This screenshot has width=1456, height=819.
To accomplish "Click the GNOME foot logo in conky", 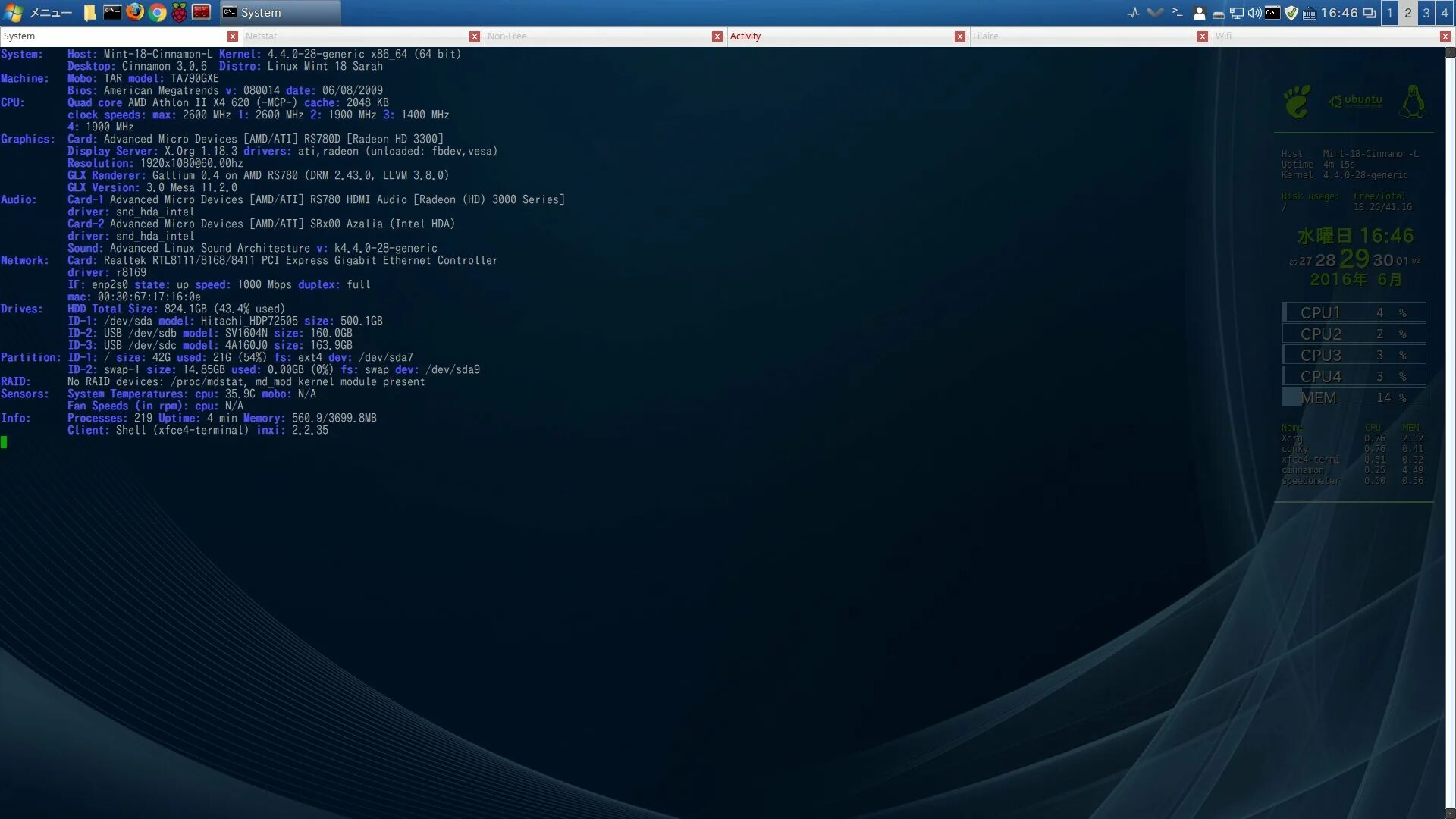I will click(x=1296, y=102).
